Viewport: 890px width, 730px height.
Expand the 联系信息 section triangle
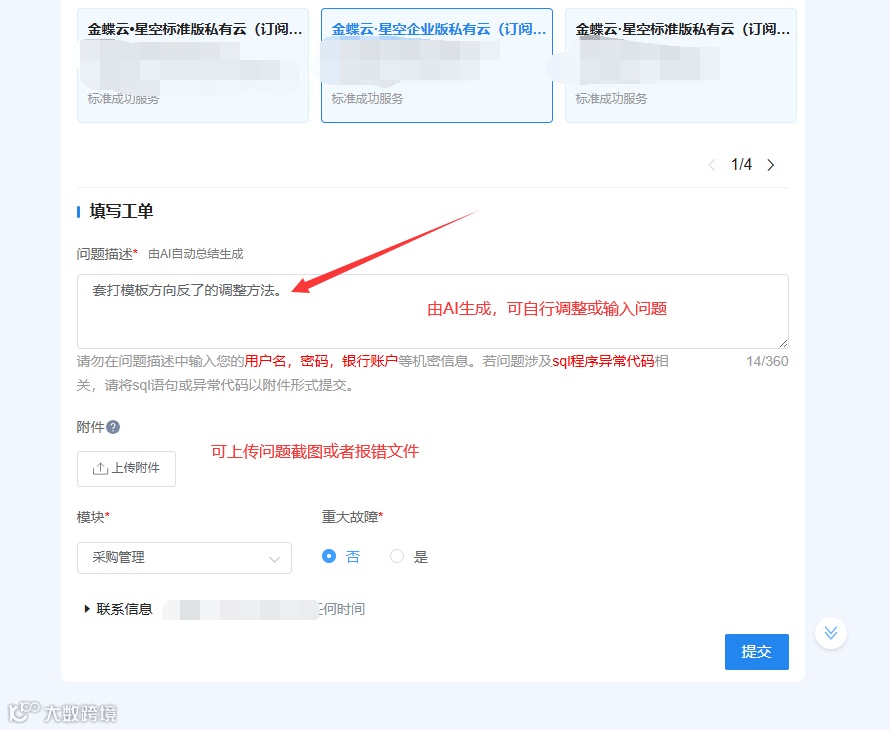pyautogui.click(x=87, y=609)
